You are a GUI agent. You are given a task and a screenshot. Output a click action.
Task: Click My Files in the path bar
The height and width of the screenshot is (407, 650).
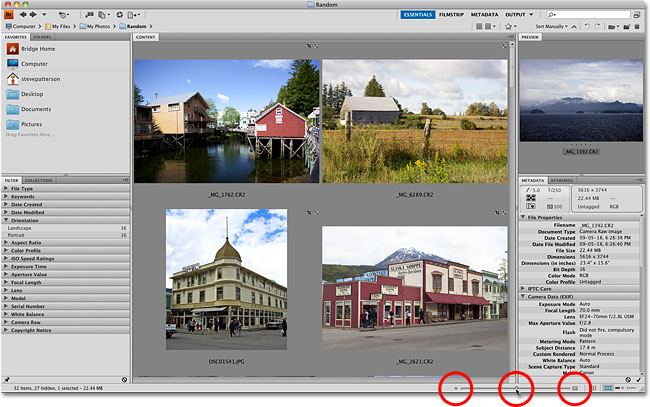pyautogui.click(x=58, y=26)
